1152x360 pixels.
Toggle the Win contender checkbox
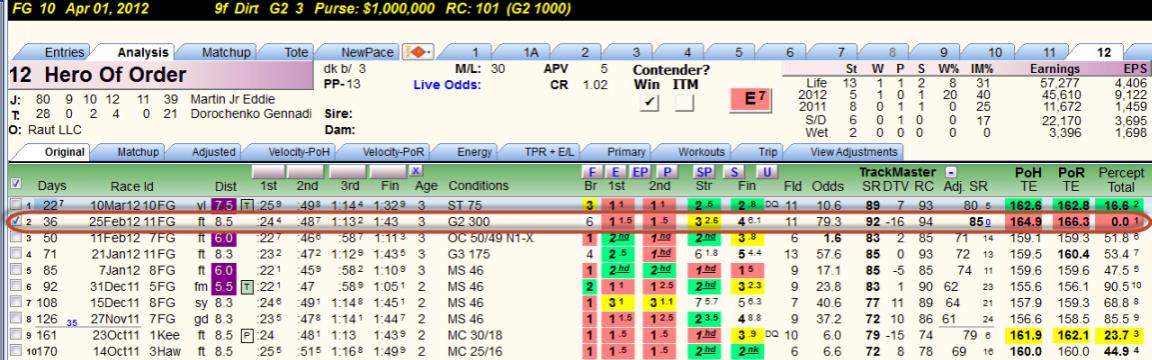(x=649, y=103)
